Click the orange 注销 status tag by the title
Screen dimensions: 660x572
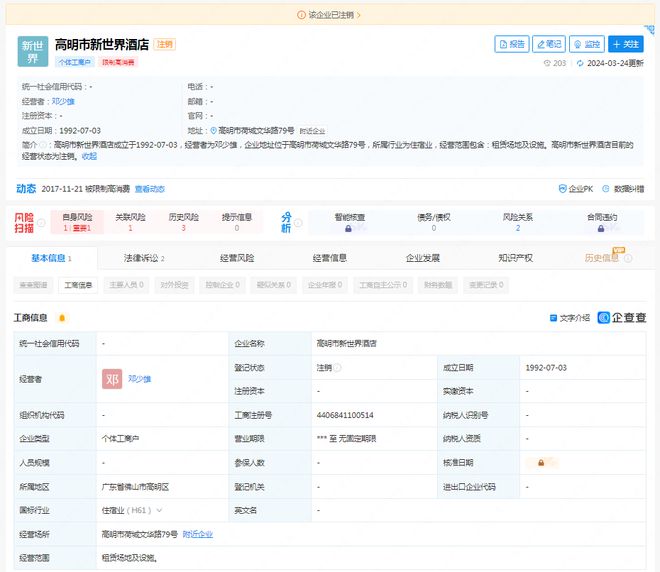tap(165, 44)
